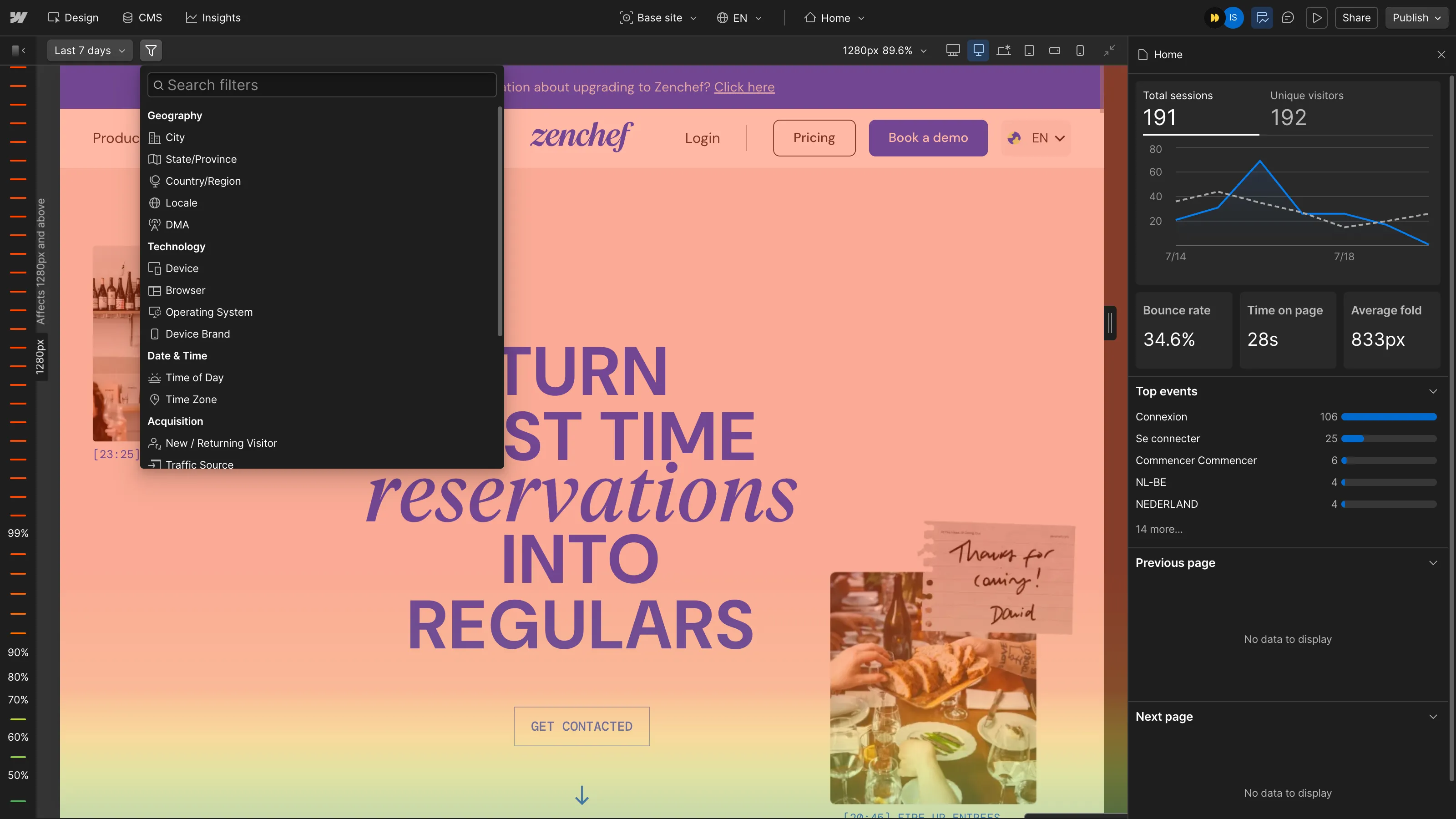Open the Last 7 days dropdown
Screen dimensions: 1456x819
click(89, 51)
